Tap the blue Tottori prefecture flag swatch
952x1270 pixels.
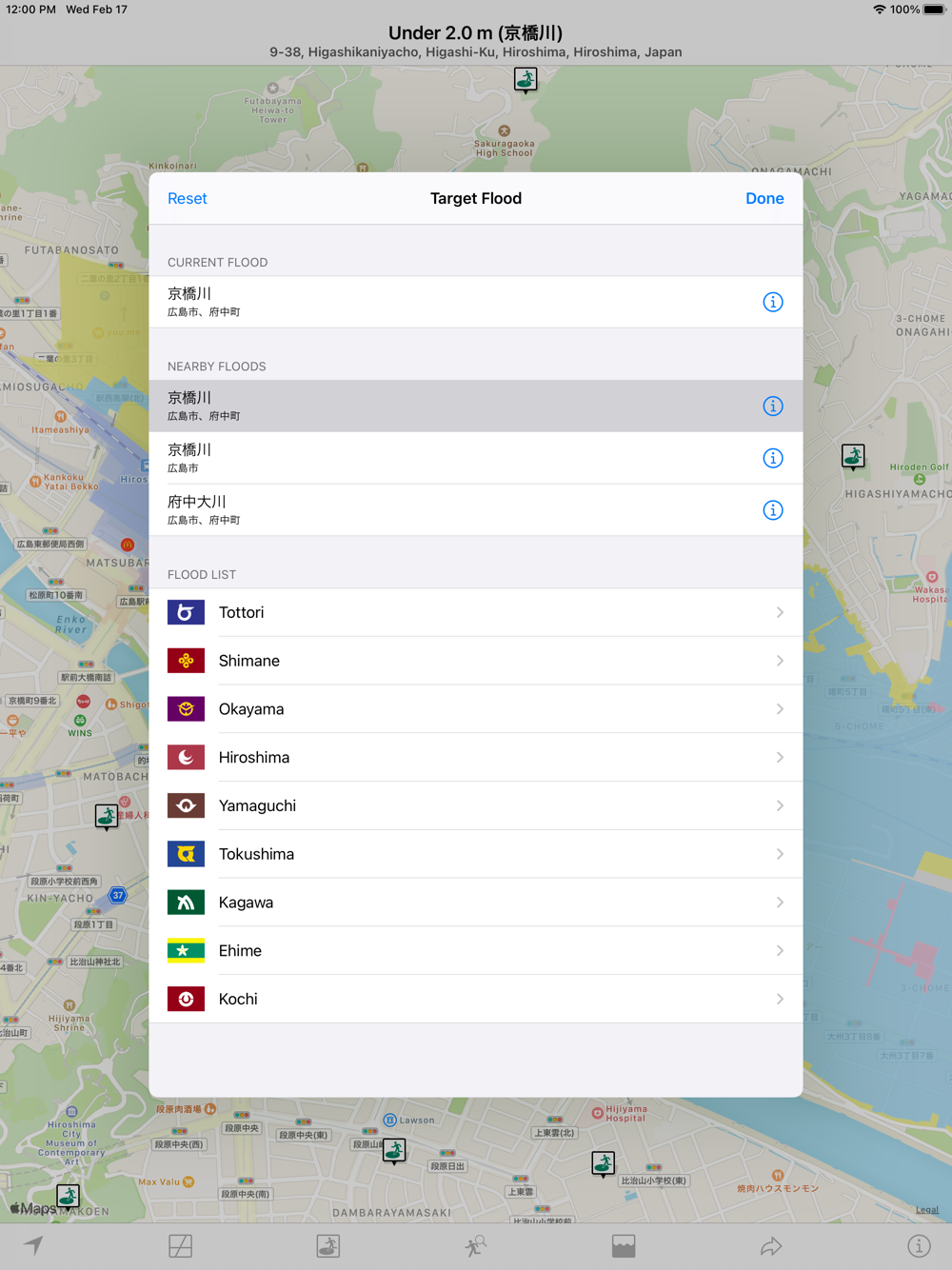(186, 612)
